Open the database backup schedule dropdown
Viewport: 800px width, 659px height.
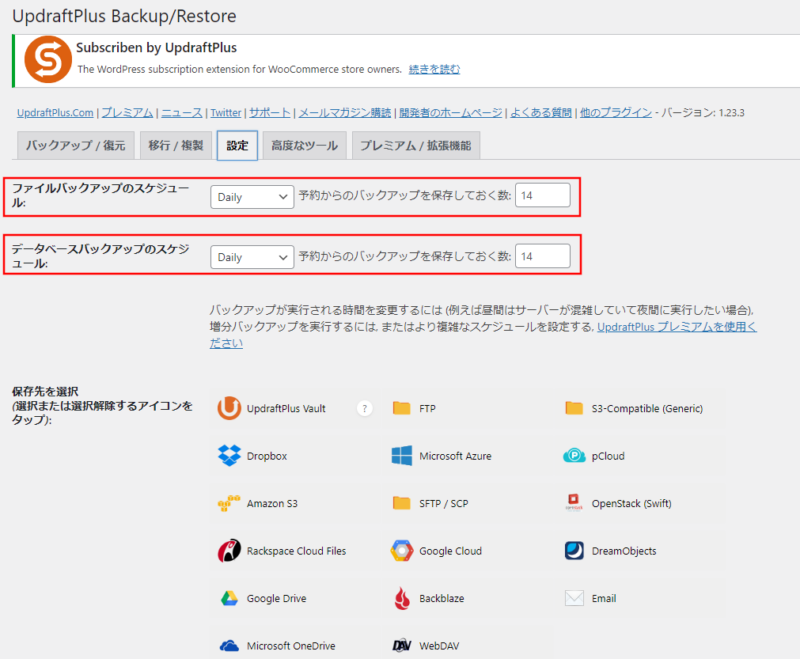click(x=252, y=257)
